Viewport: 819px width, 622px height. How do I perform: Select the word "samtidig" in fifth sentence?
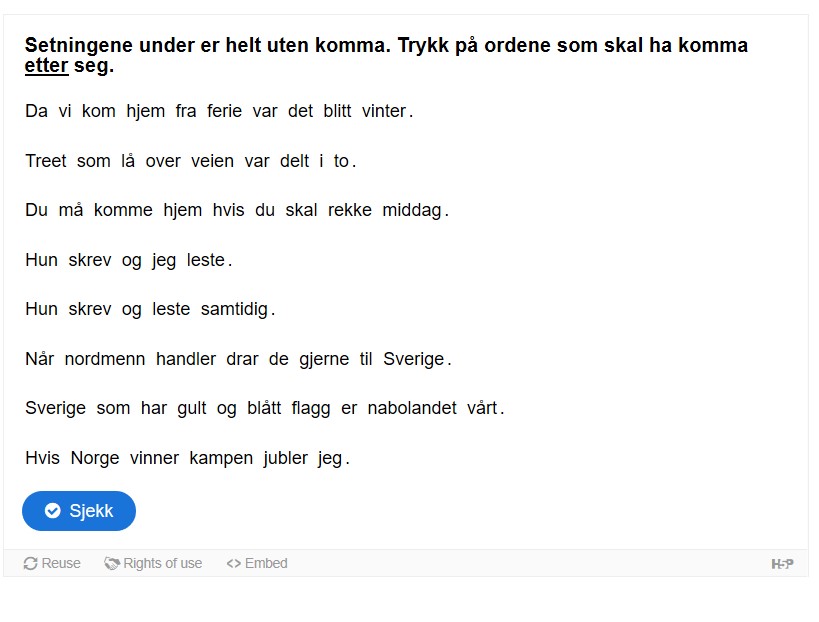coord(234,309)
